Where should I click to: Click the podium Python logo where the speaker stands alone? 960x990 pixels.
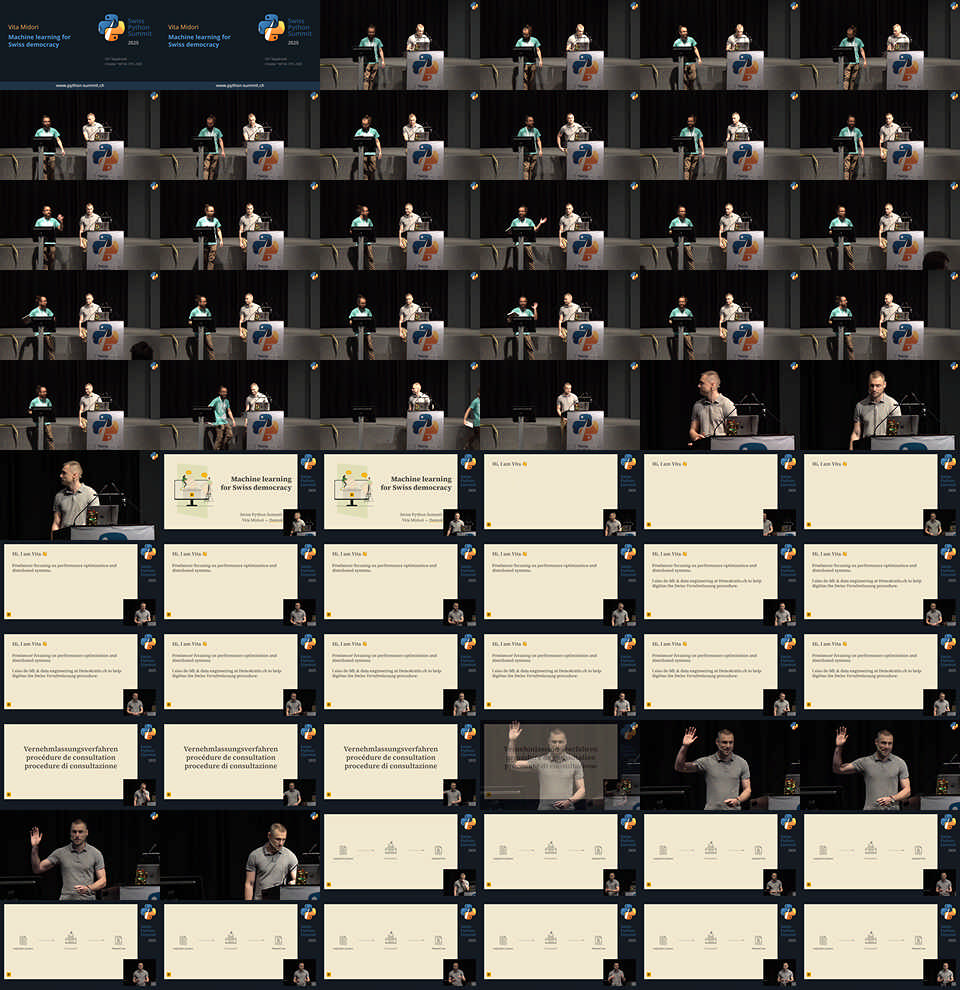pyautogui.click(x=583, y=424)
